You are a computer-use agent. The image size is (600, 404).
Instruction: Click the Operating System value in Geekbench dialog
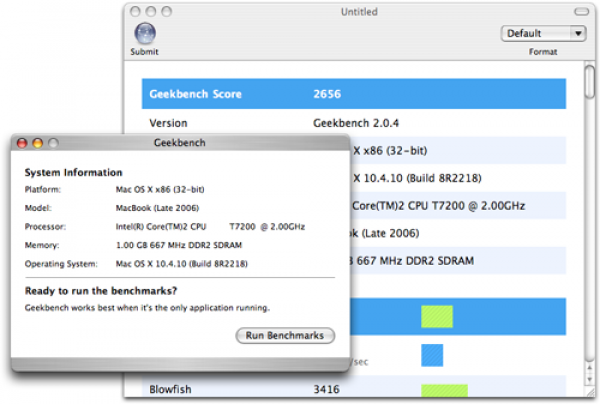tap(182, 264)
